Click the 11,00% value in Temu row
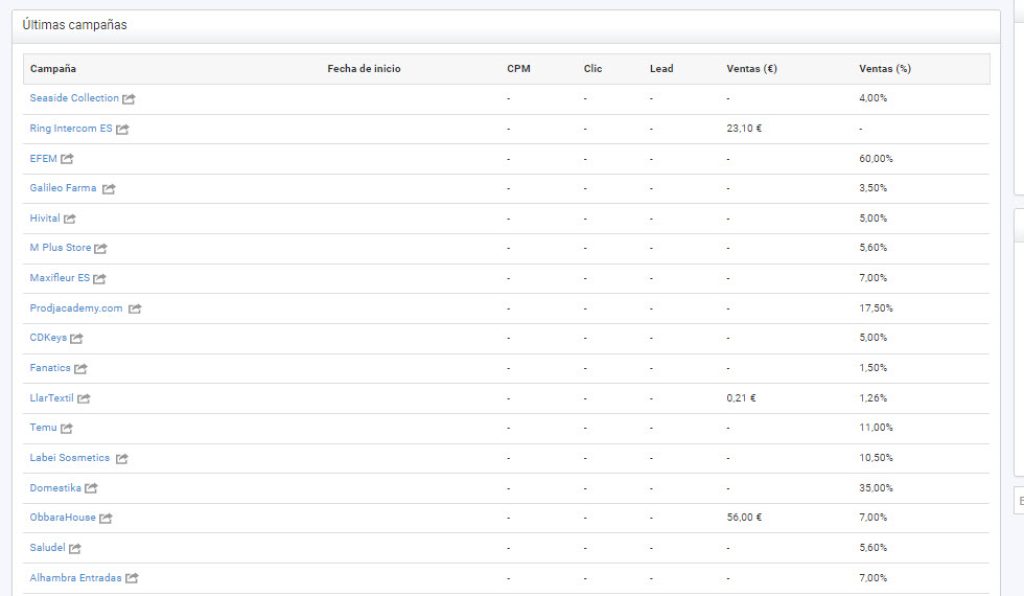 tap(876, 428)
